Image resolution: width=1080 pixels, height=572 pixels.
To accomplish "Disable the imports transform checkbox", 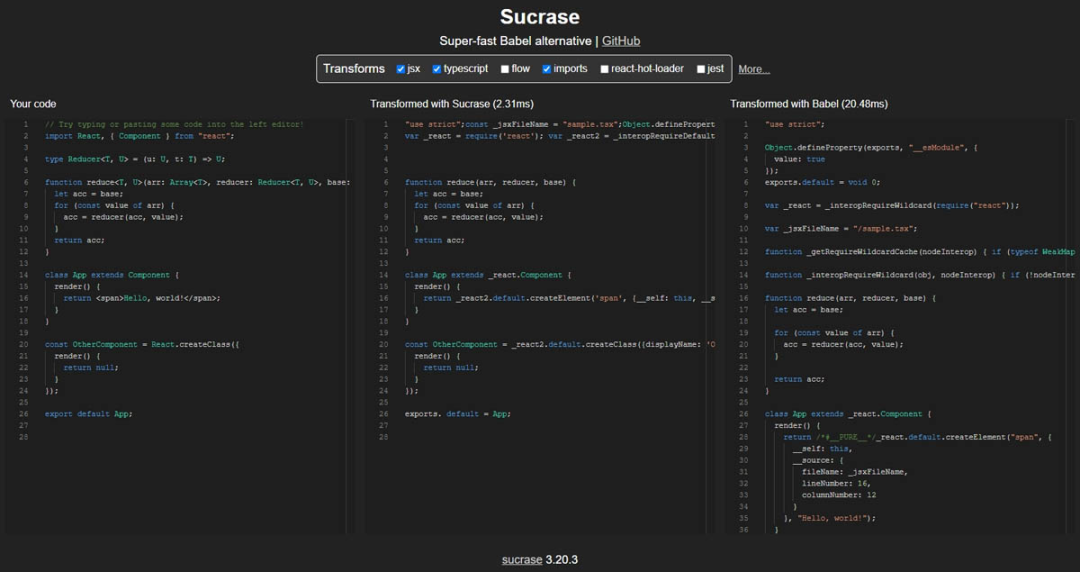I will click(x=547, y=69).
